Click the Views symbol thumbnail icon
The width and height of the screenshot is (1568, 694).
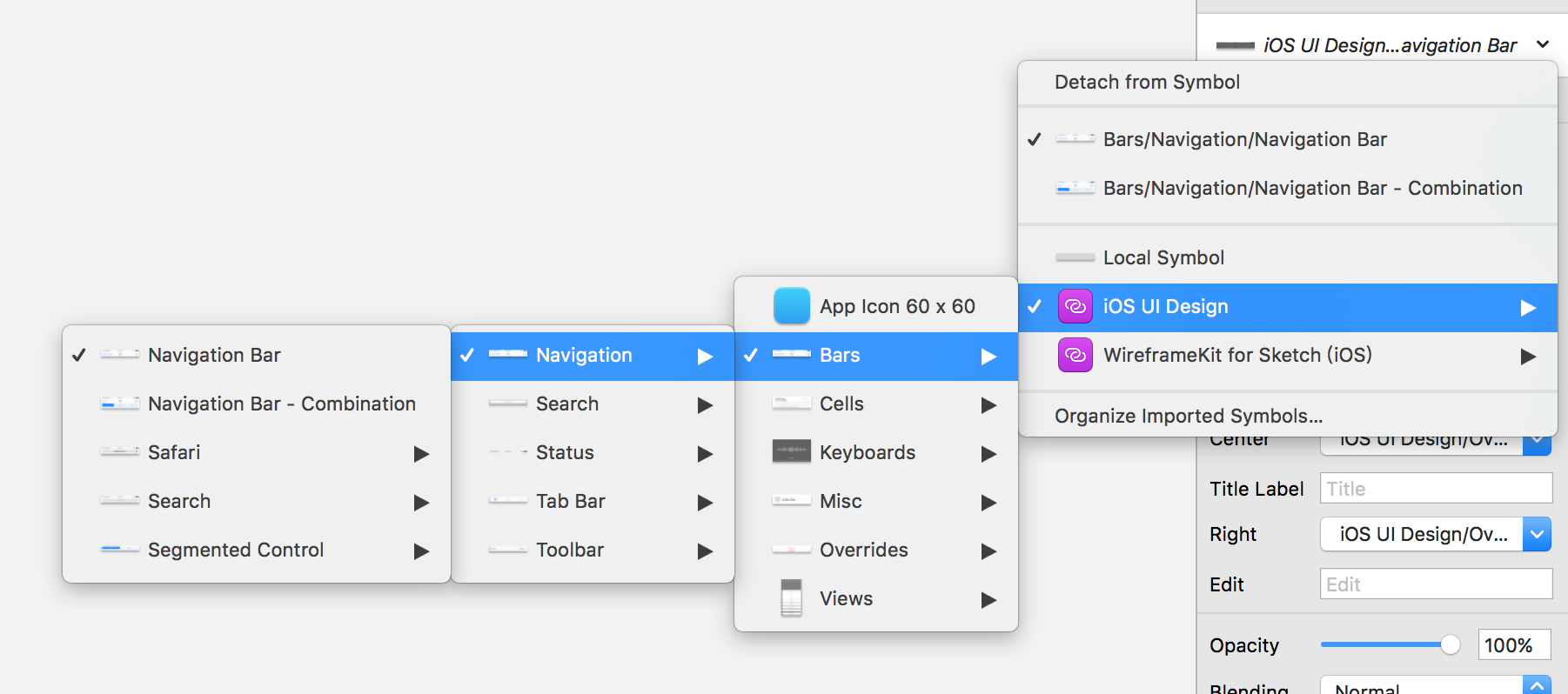pyautogui.click(x=792, y=597)
